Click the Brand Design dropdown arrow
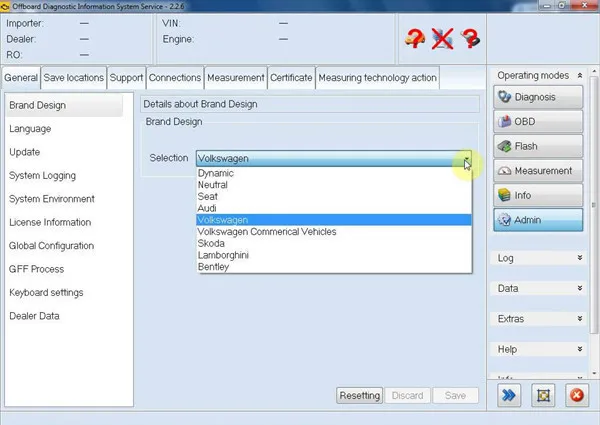 [467, 158]
